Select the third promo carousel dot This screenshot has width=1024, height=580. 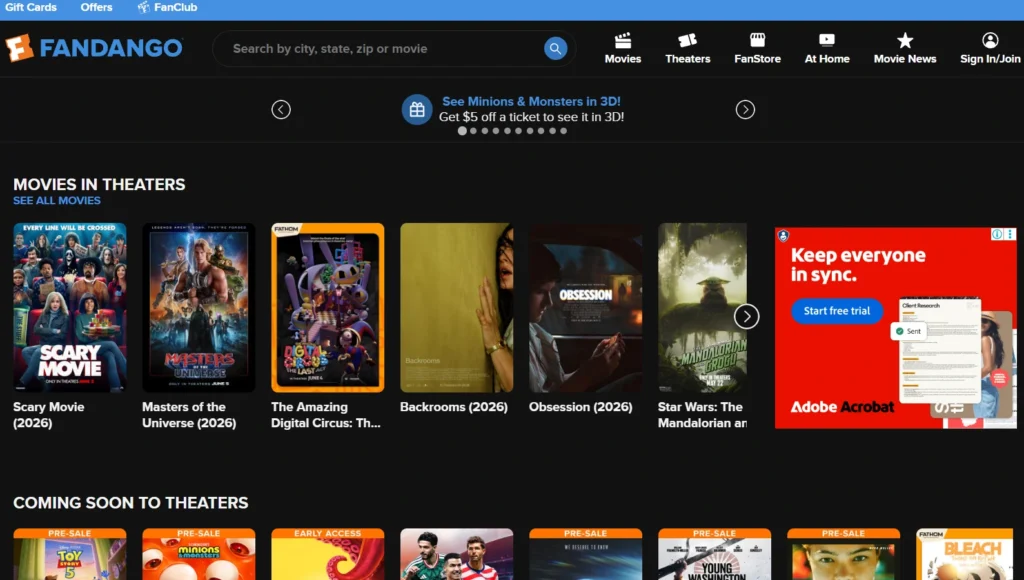485,131
